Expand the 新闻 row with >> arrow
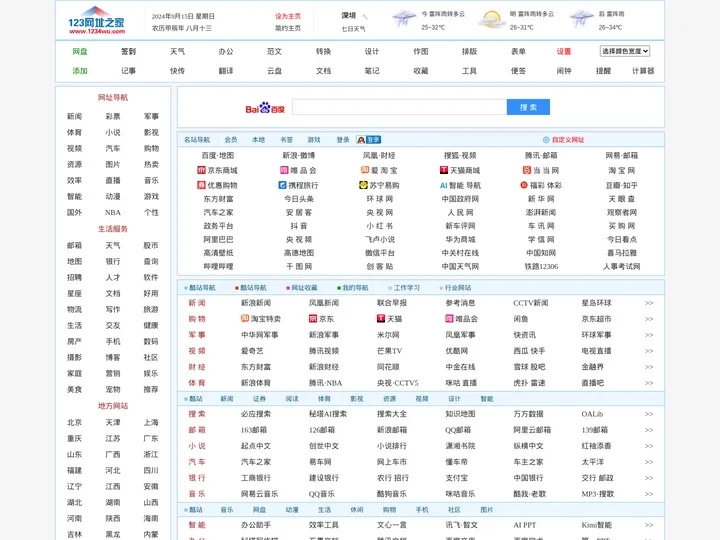This screenshot has height=540, width=720. pos(649,303)
